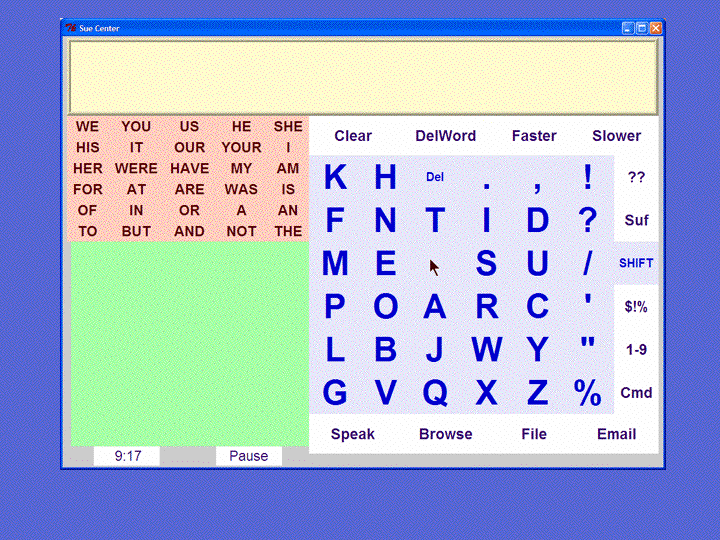Image resolution: width=720 pixels, height=540 pixels.
Task: Select the small Del key
Action: pos(435,177)
